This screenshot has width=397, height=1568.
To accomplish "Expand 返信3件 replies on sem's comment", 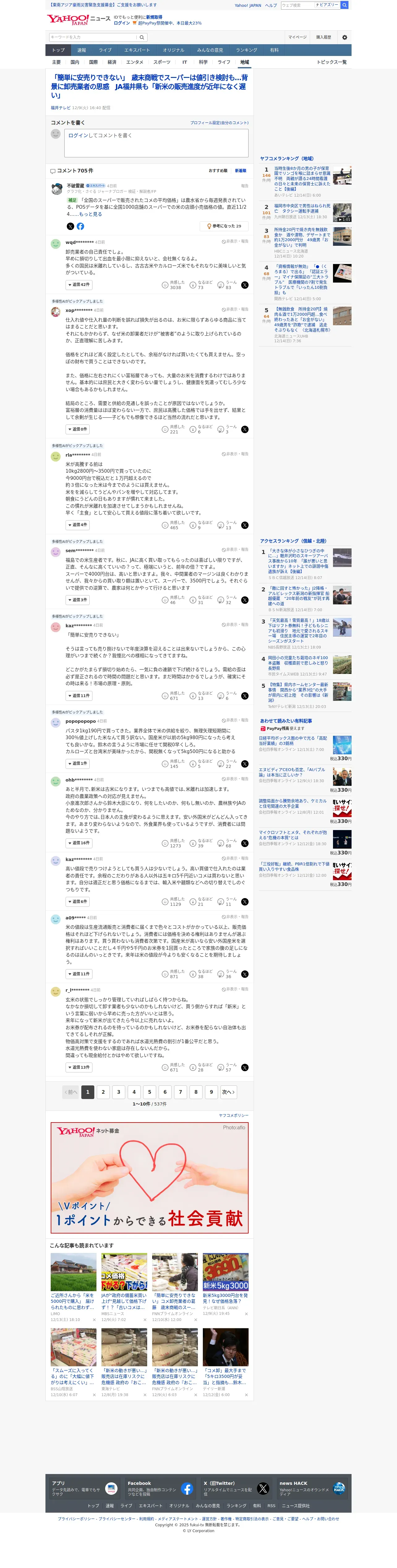I will click(x=78, y=599).
